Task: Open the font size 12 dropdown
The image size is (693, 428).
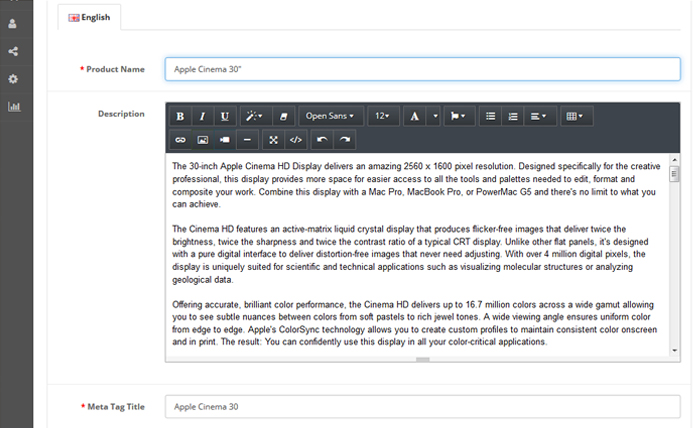Action: pos(383,116)
